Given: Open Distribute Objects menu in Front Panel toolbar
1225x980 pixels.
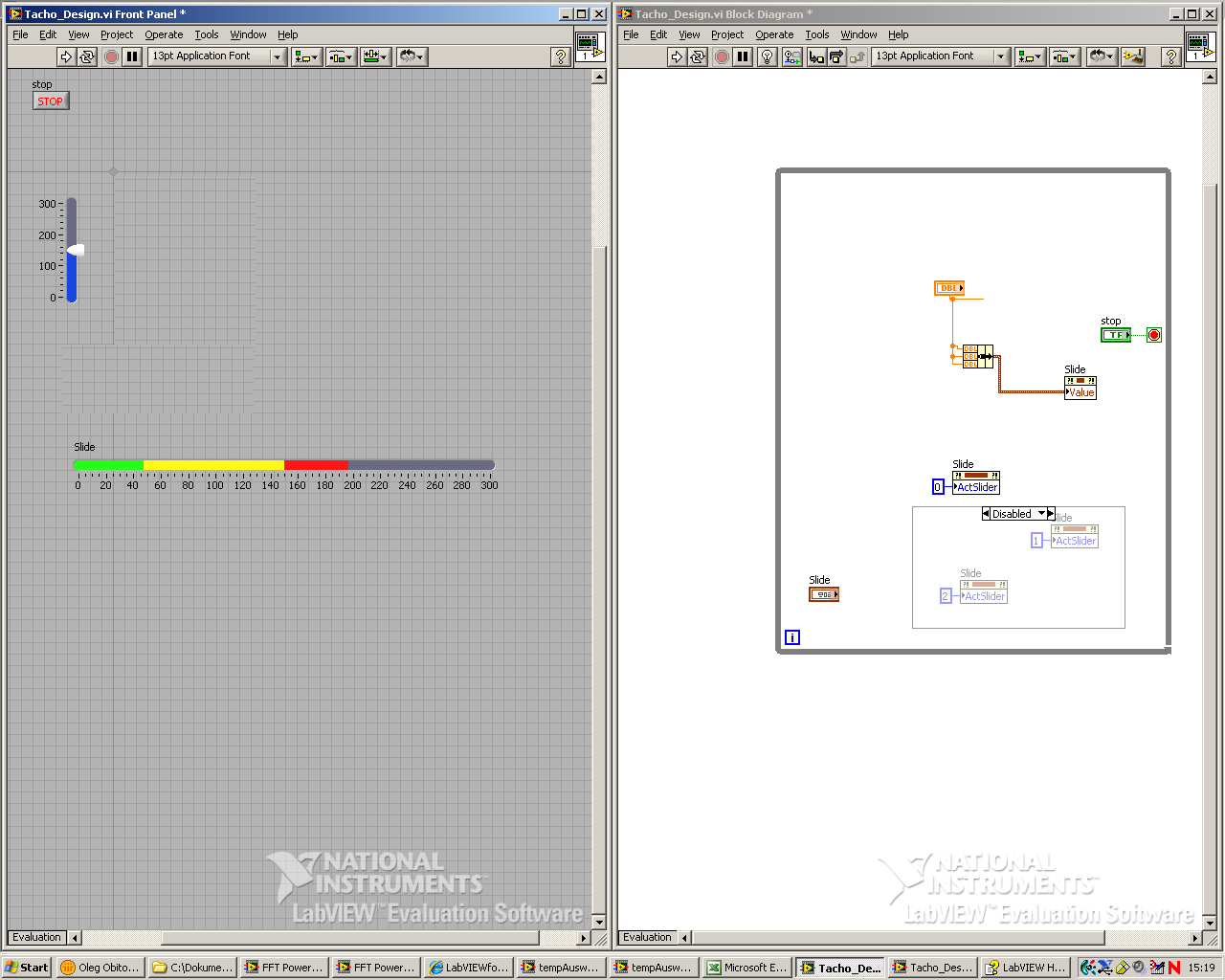Looking at the screenshot, I should [x=341, y=56].
